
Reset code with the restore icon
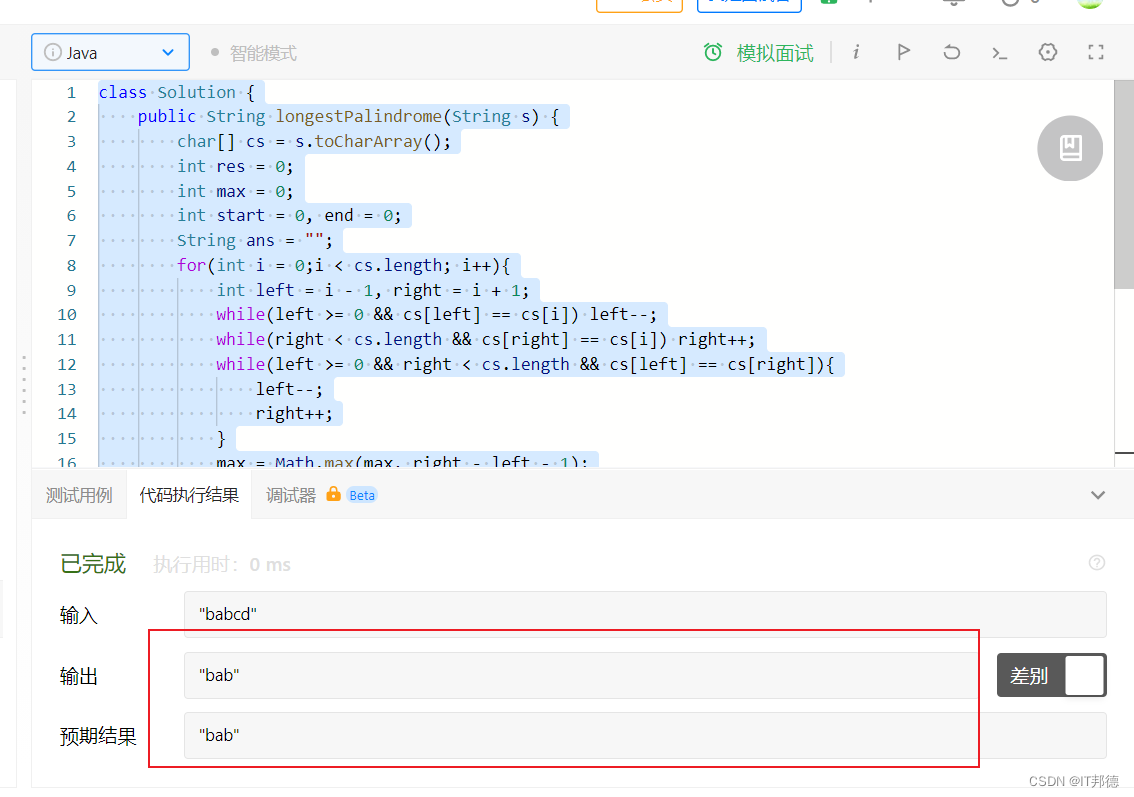pos(952,52)
